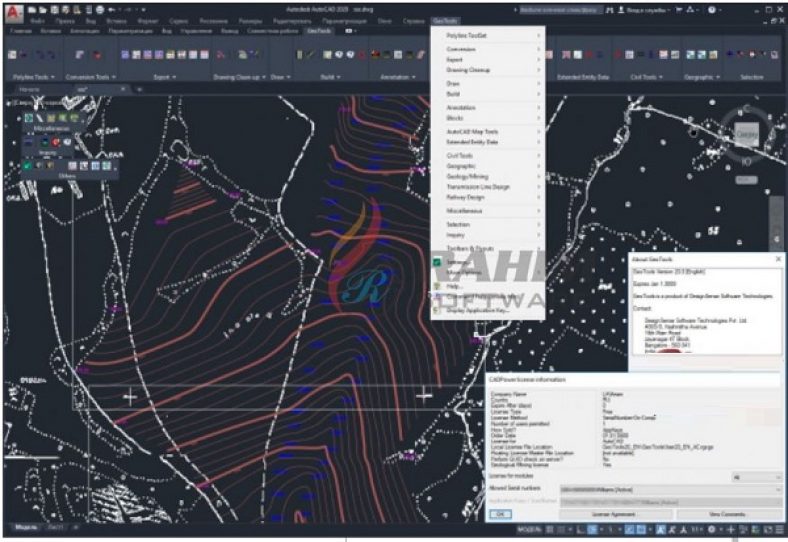Open the Allowed Serial numbers combo box
The height and width of the screenshot is (542, 788).
point(670,489)
